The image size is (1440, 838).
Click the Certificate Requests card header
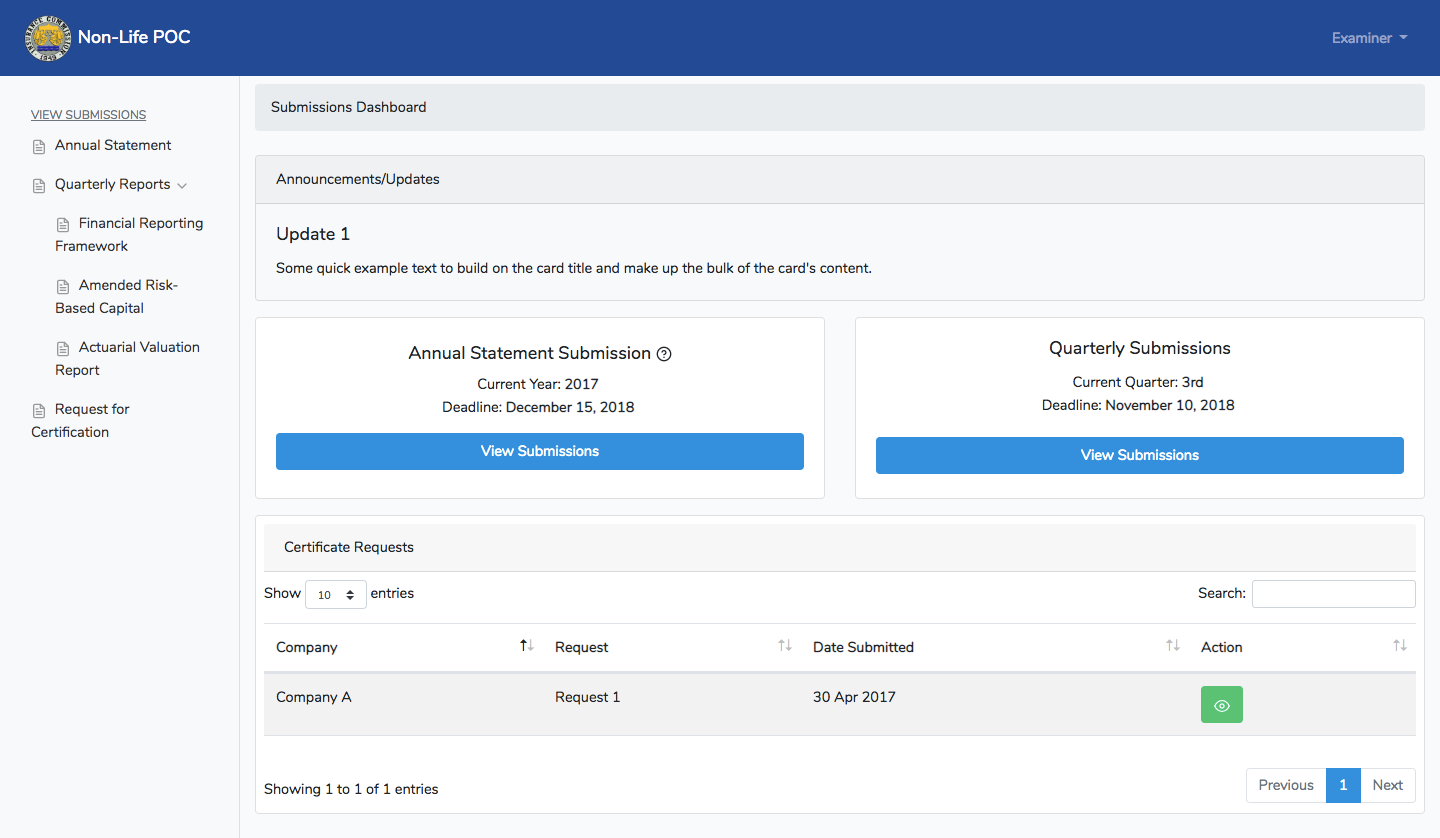click(x=840, y=547)
